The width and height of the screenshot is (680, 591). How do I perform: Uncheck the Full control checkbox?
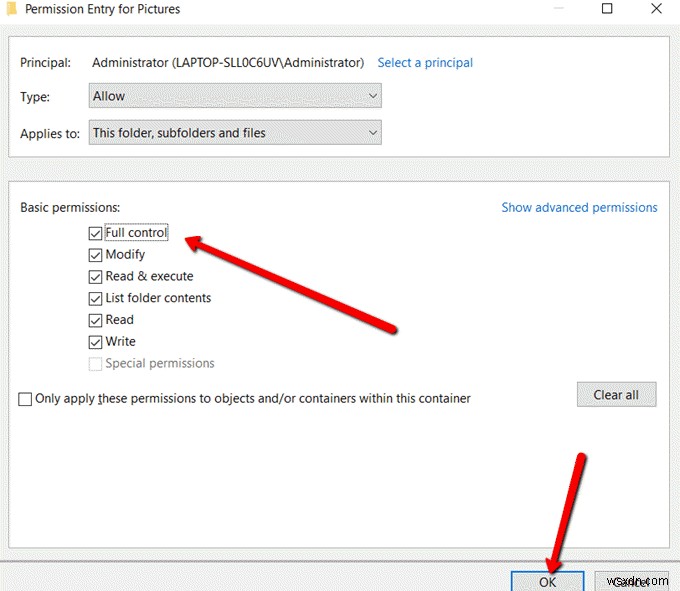point(95,233)
